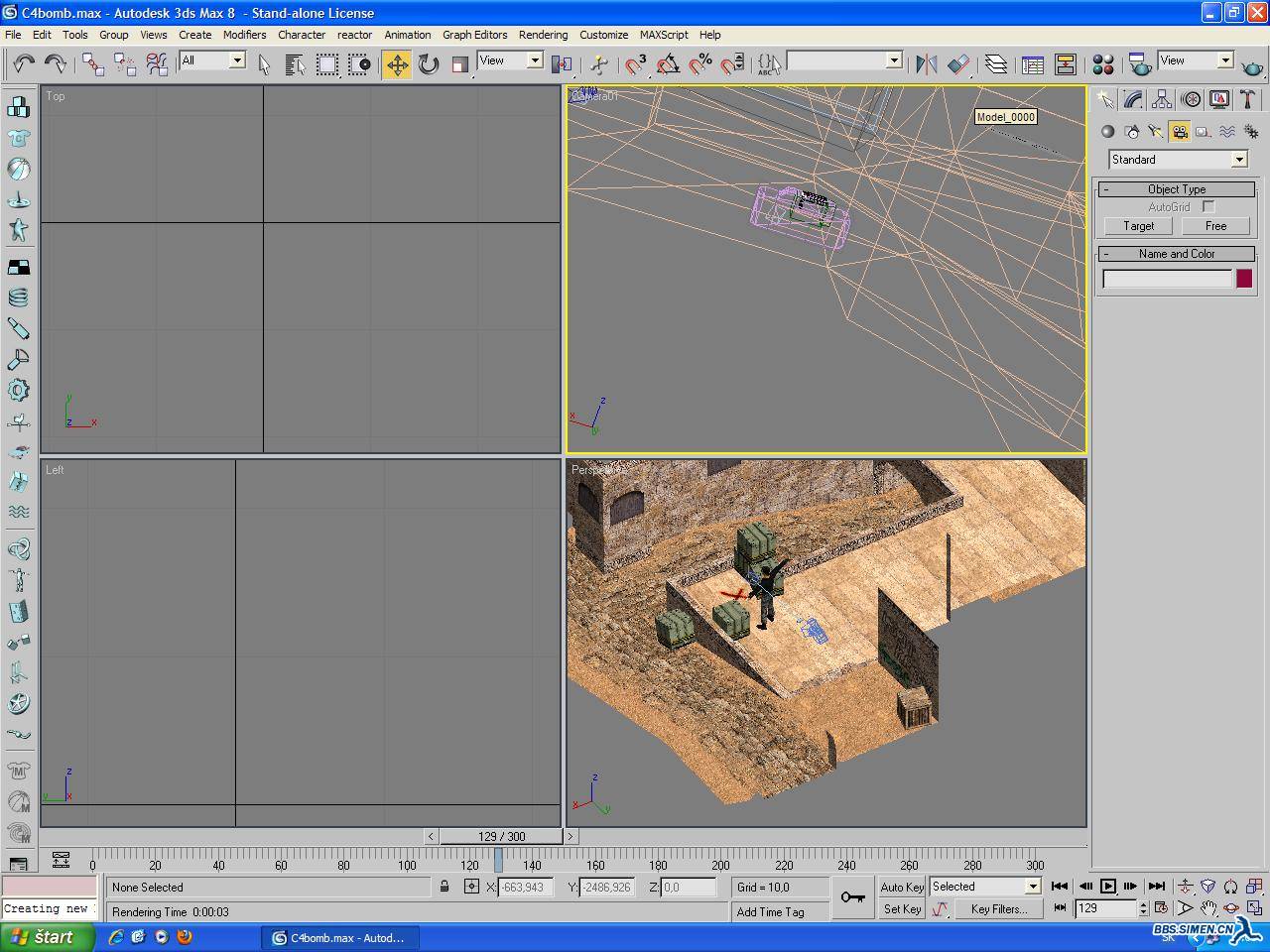This screenshot has width=1270, height=952.
Task: Select the Lights category in Create panel
Action: 1156,131
